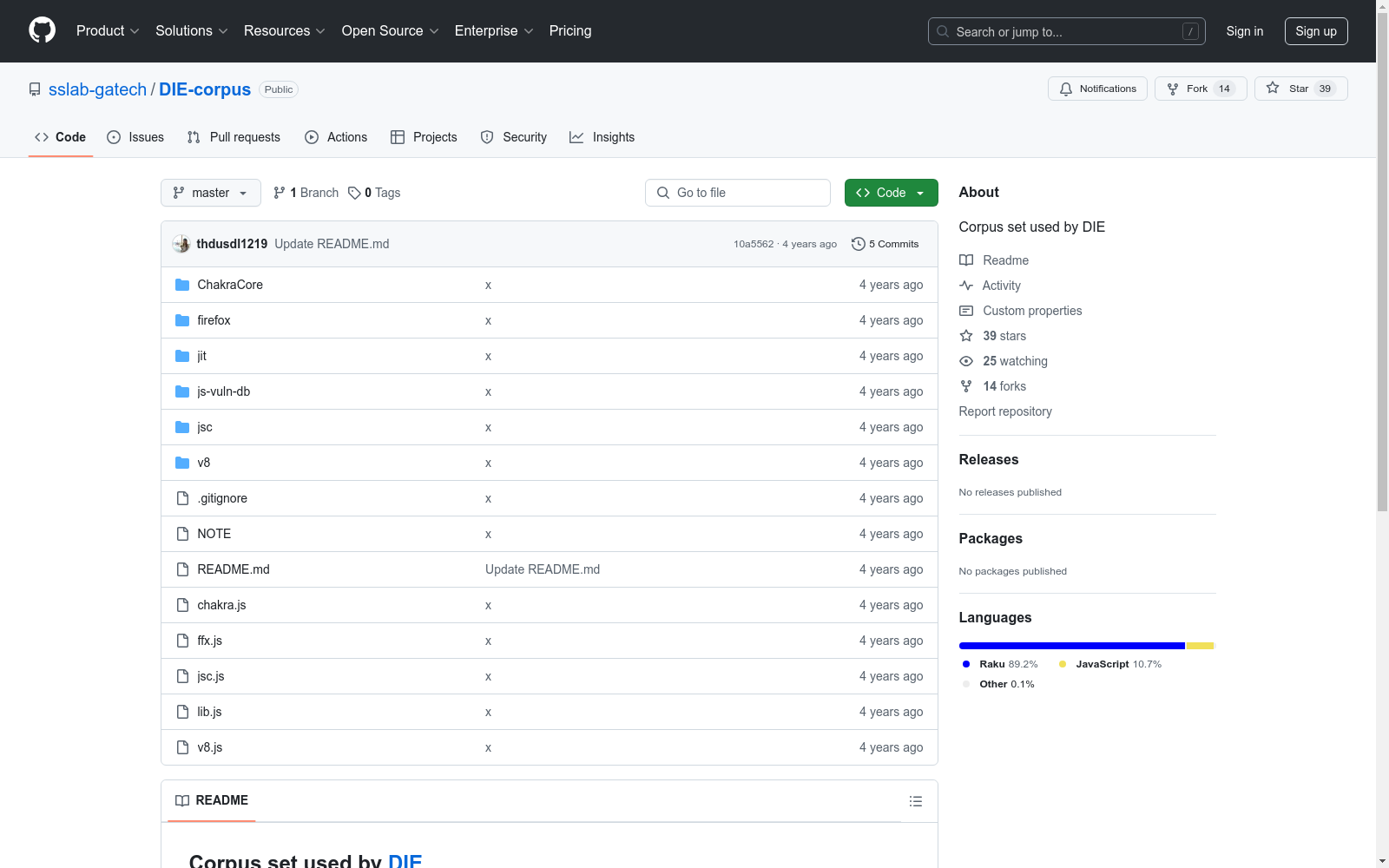Click the NOTE file icon
The height and width of the screenshot is (868, 1389).
[x=182, y=534]
